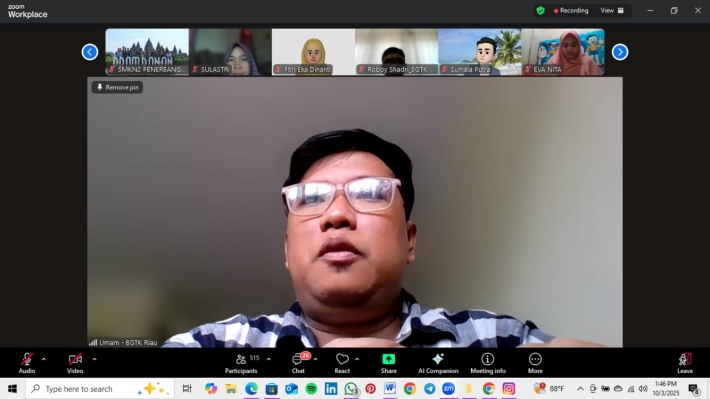Screen dimensions: 710x399
Task: Select Fitri Eka Dinarti participant thumbnail
Action: (313, 52)
